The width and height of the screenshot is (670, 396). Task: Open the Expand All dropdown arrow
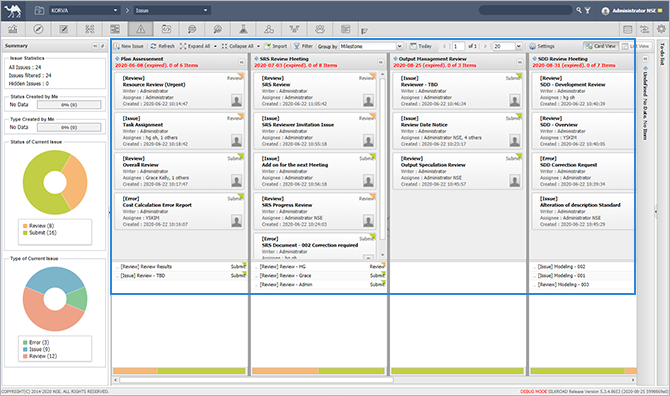coord(215,46)
